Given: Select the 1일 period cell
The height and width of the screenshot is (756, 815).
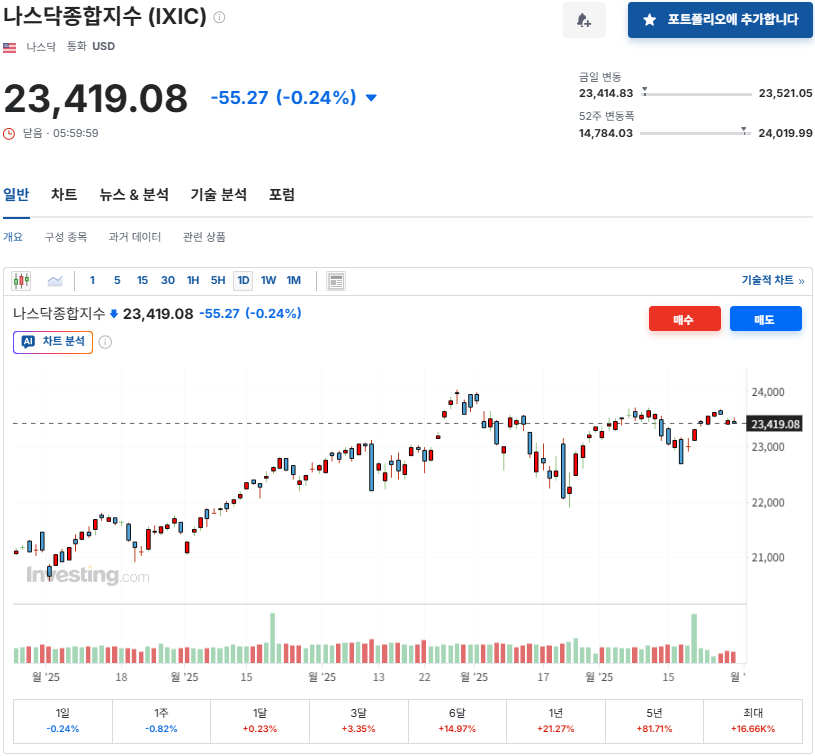Looking at the screenshot, I should tap(63, 721).
